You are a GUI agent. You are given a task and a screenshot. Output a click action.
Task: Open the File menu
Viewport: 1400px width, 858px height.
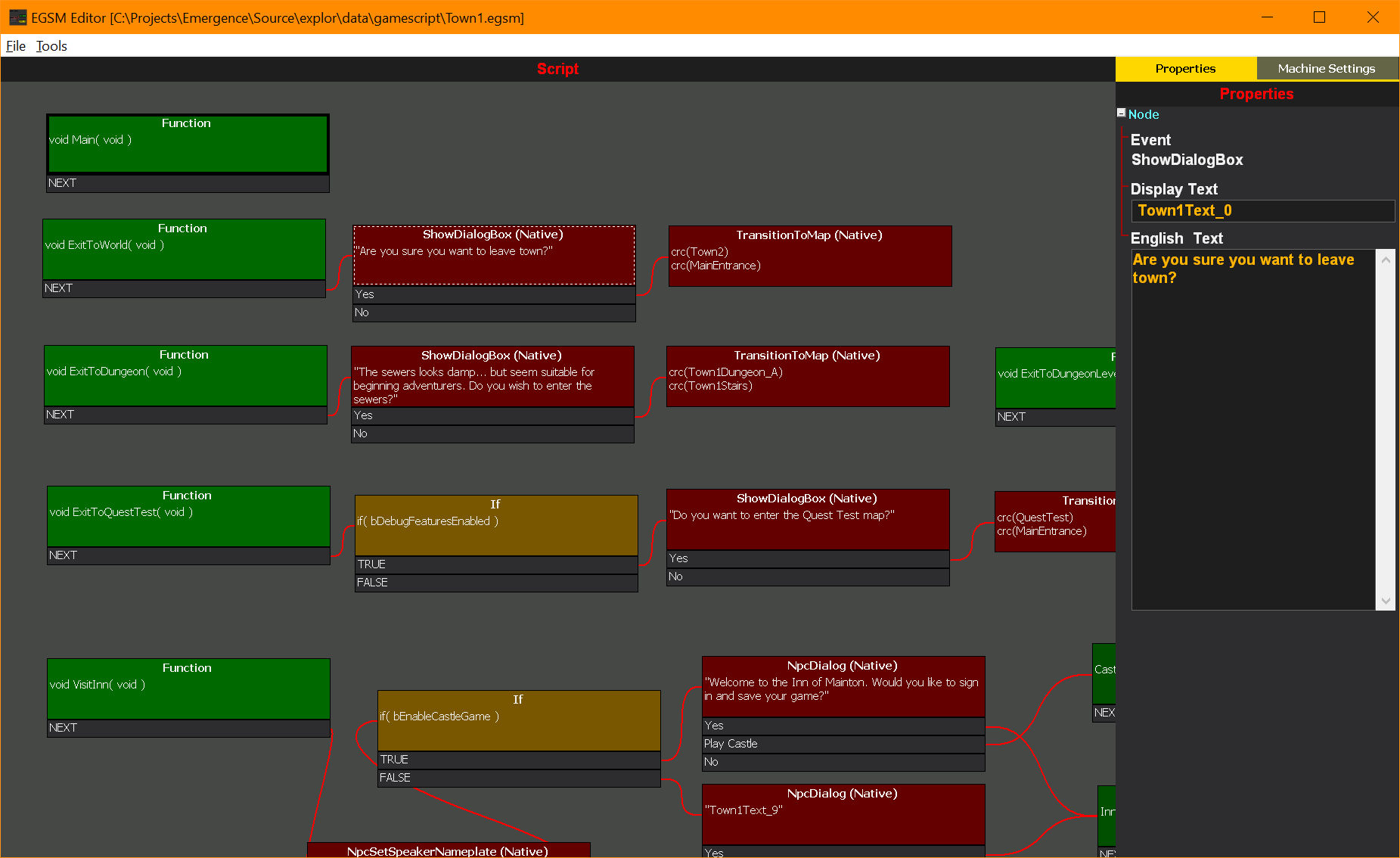tap(15, 46)
